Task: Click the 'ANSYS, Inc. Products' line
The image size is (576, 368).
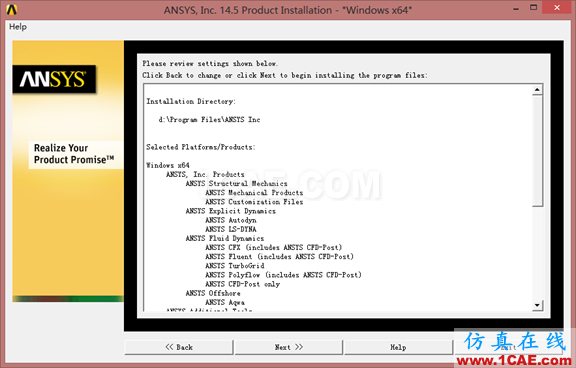Action: [x=205, y=174]
